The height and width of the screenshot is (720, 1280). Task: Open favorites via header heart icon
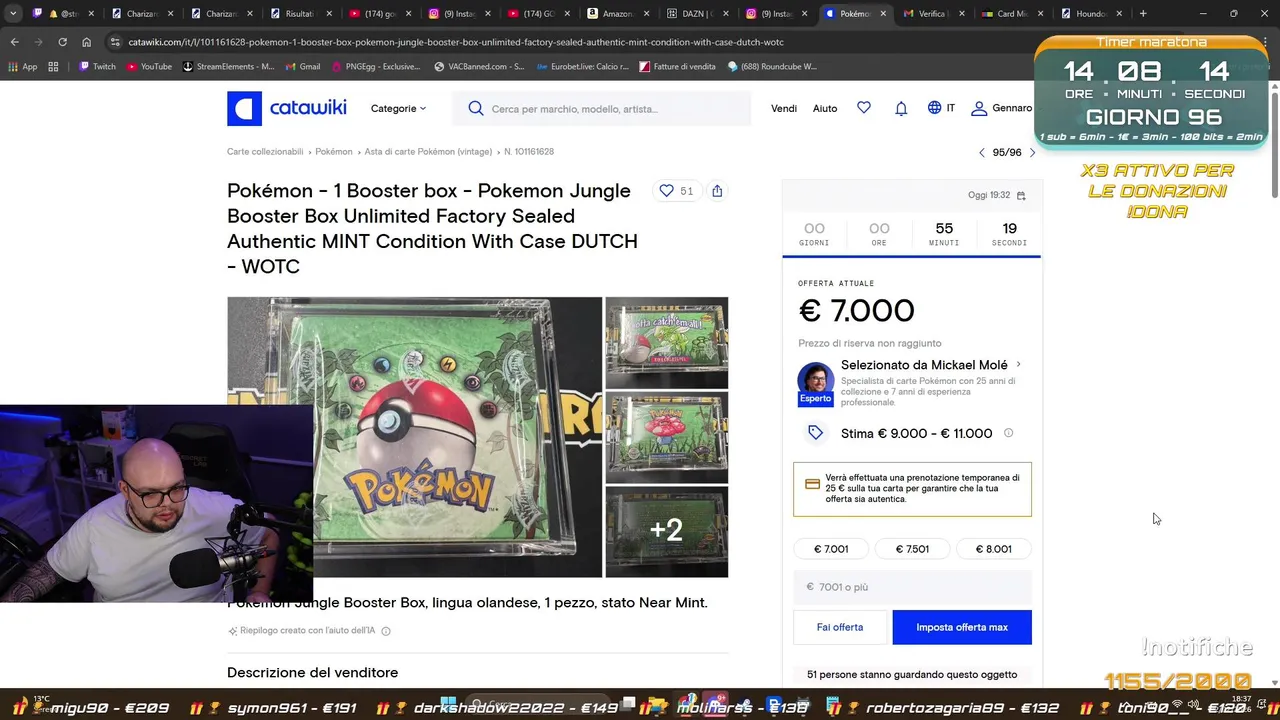[x=864, y=107]
